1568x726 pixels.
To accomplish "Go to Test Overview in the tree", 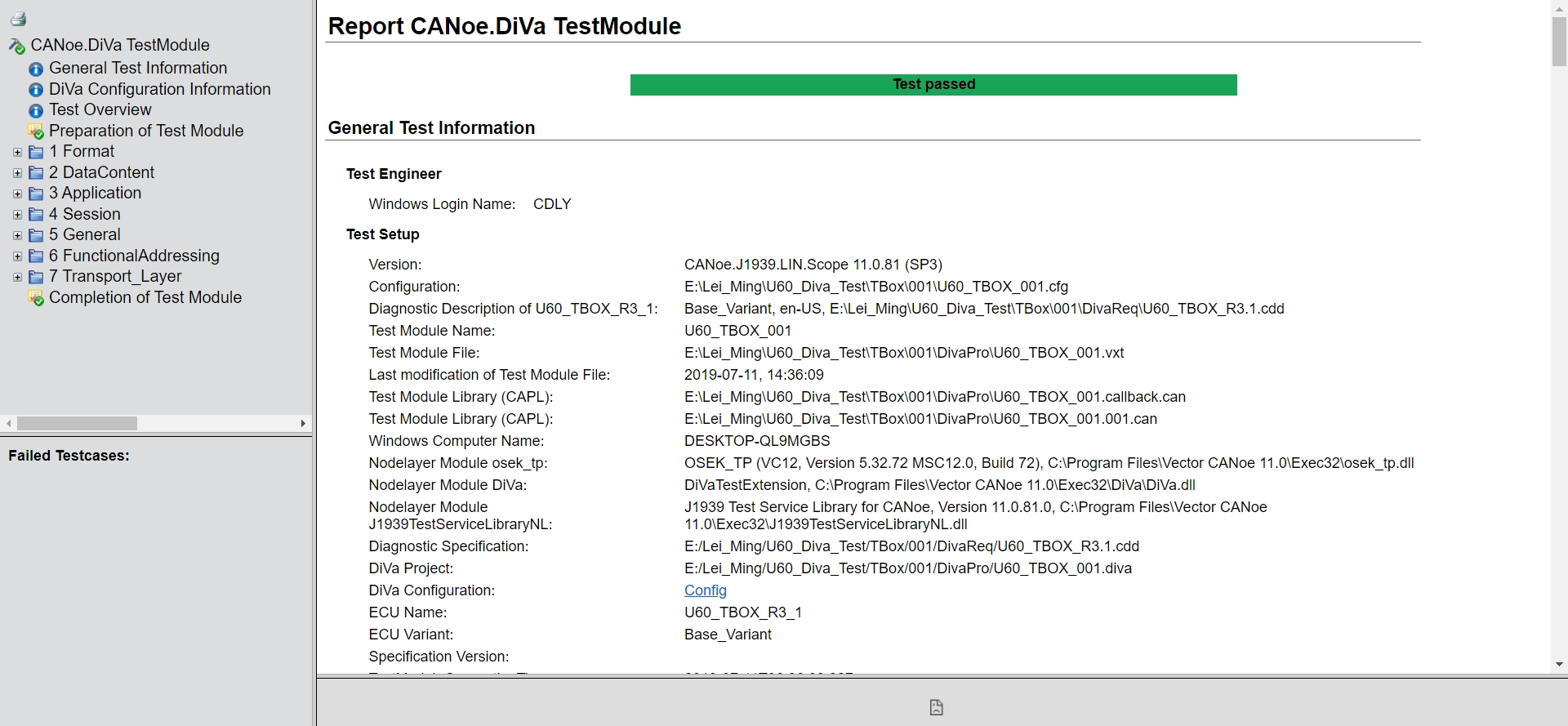I will coord(100,109).
